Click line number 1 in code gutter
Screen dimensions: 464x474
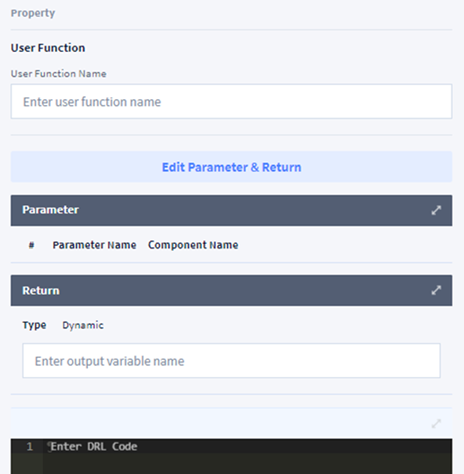pyautogui.click(x=29, y=446)
